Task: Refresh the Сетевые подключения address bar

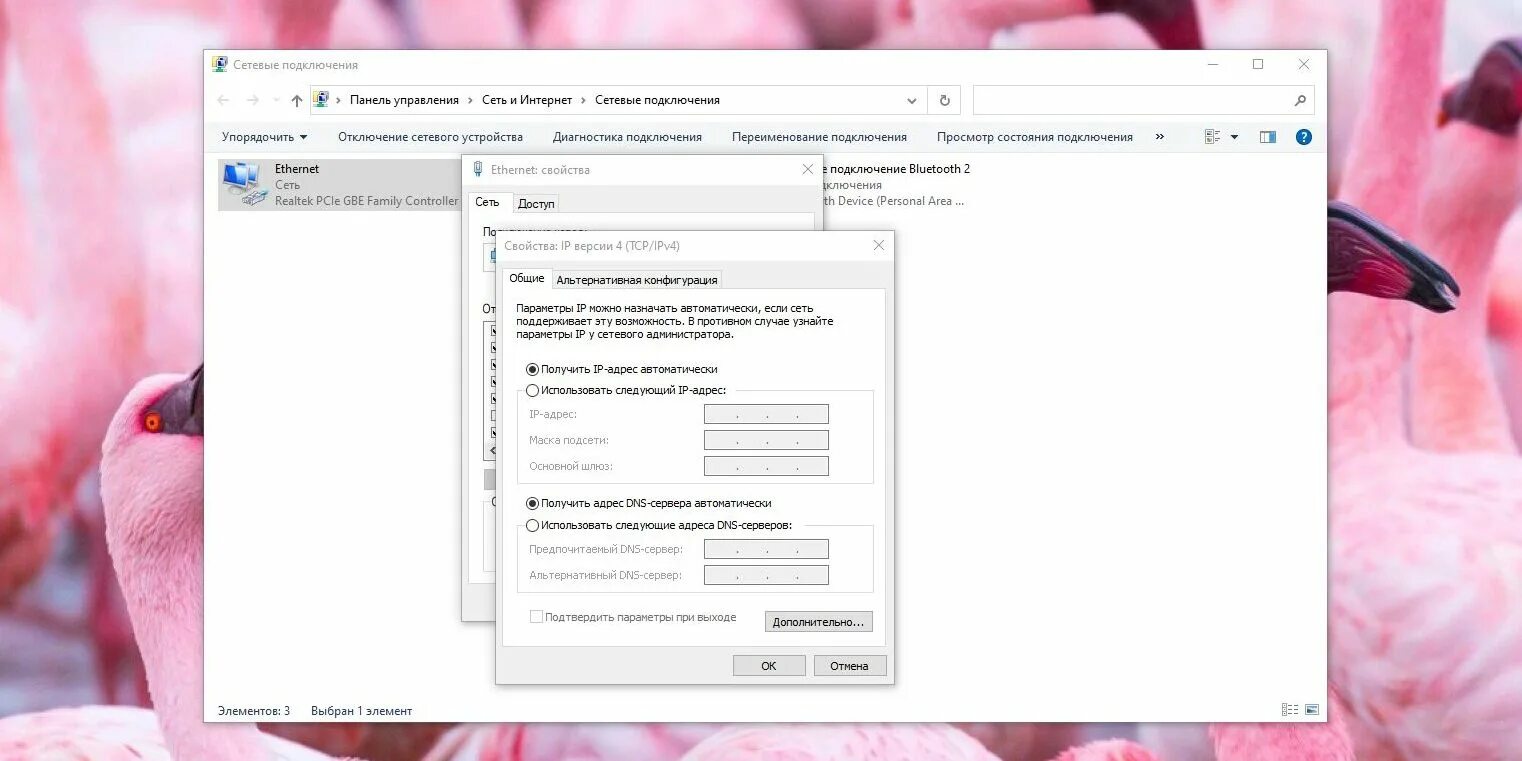Action: pyautogui.click(x=944, y=100)
